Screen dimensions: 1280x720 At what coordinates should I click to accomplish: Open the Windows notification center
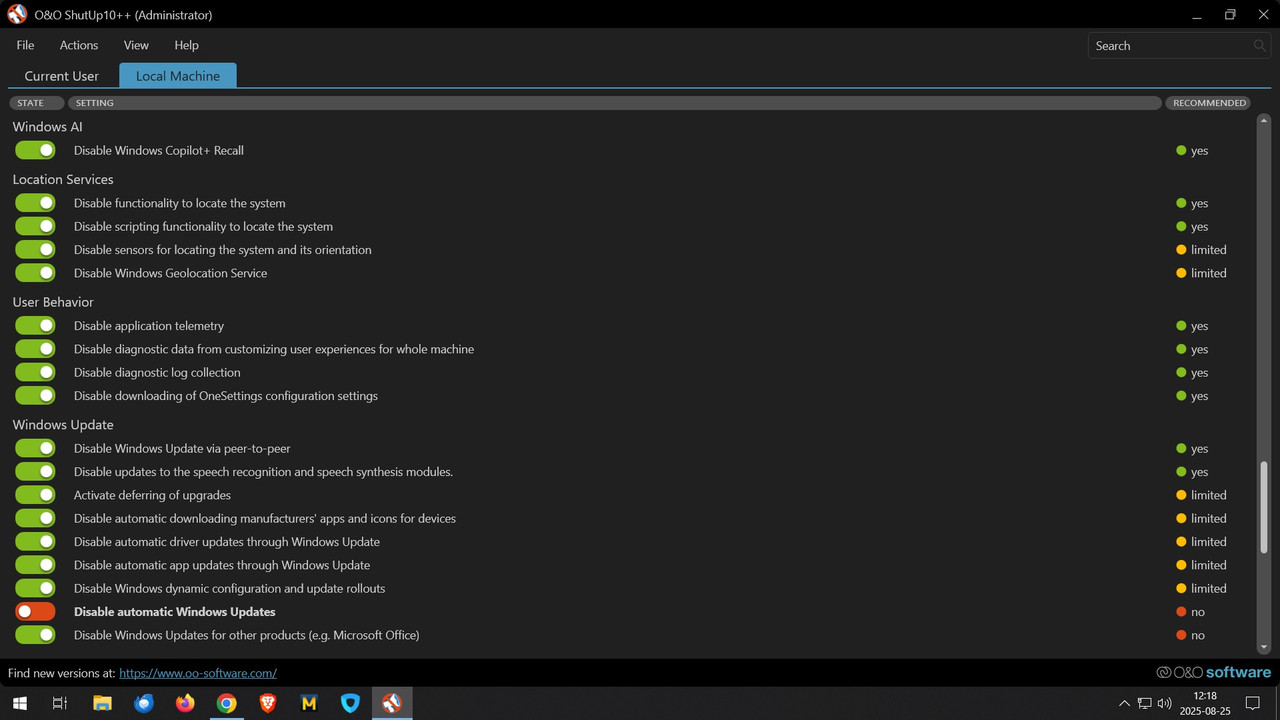coord(1252,703)
